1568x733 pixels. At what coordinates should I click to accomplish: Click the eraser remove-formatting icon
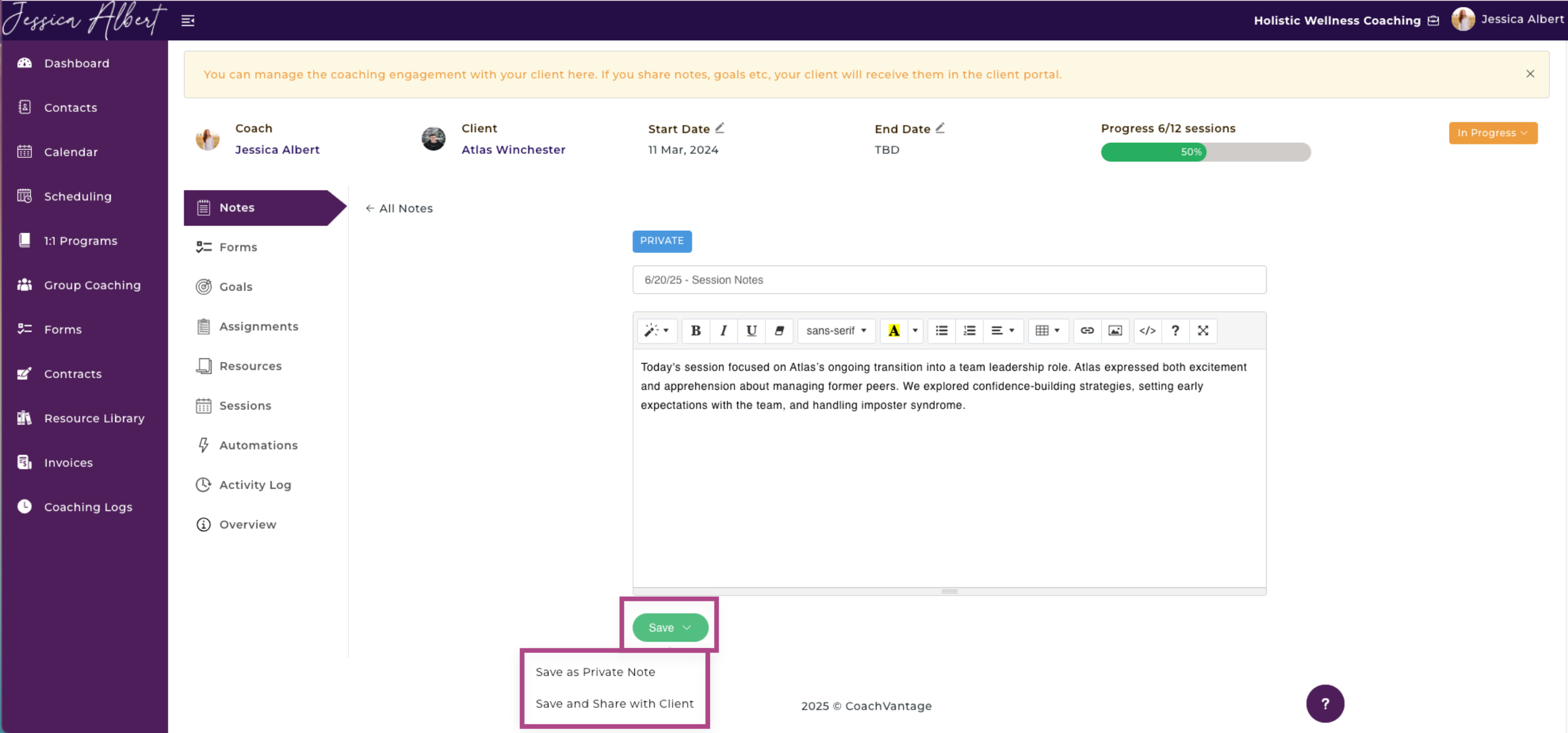[x=779, y=331]
